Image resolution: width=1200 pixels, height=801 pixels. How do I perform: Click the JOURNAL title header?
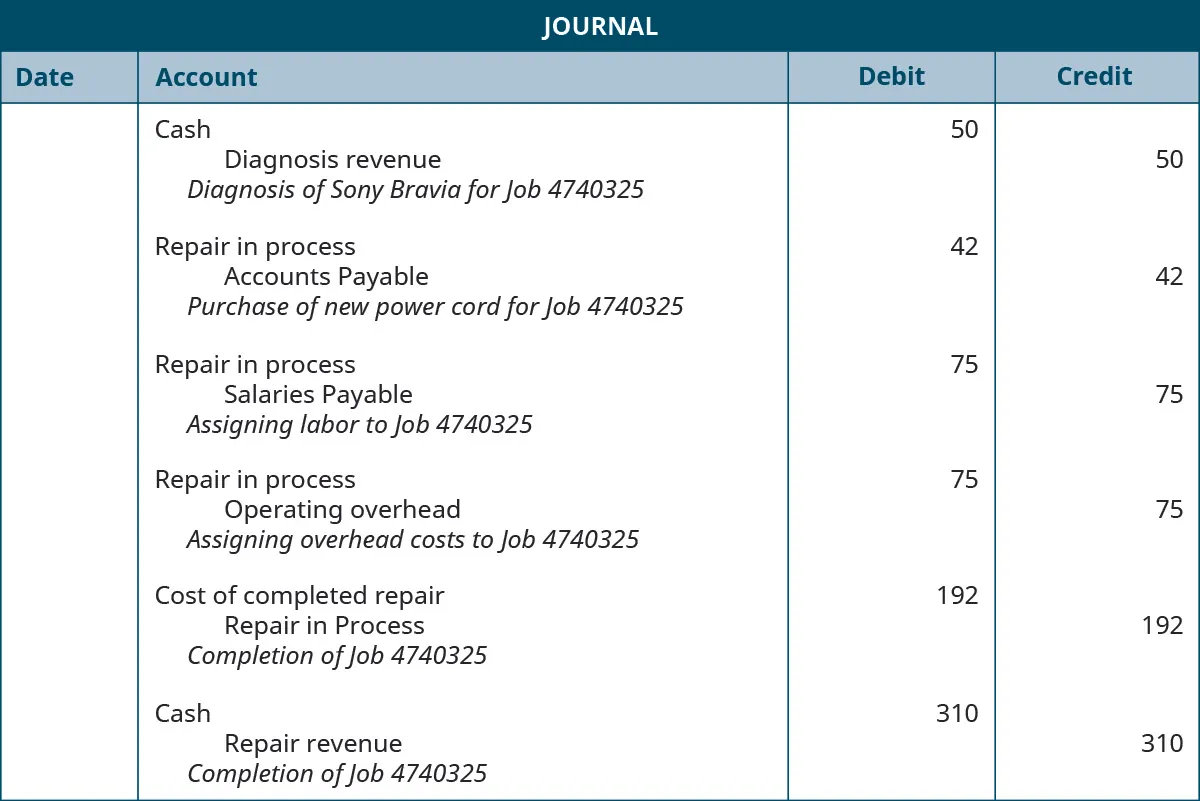pyautogui.click(x=600, y=26)
